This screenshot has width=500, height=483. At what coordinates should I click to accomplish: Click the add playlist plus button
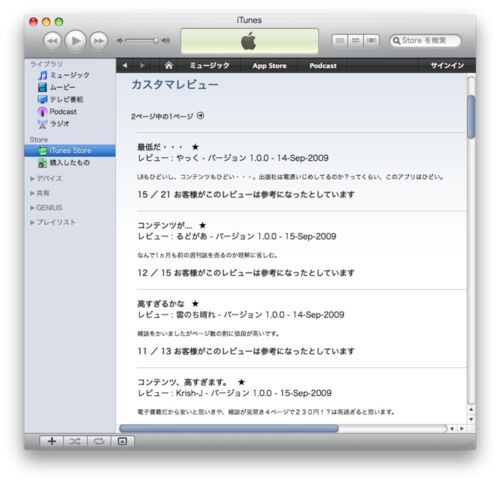tap(52, 441)
